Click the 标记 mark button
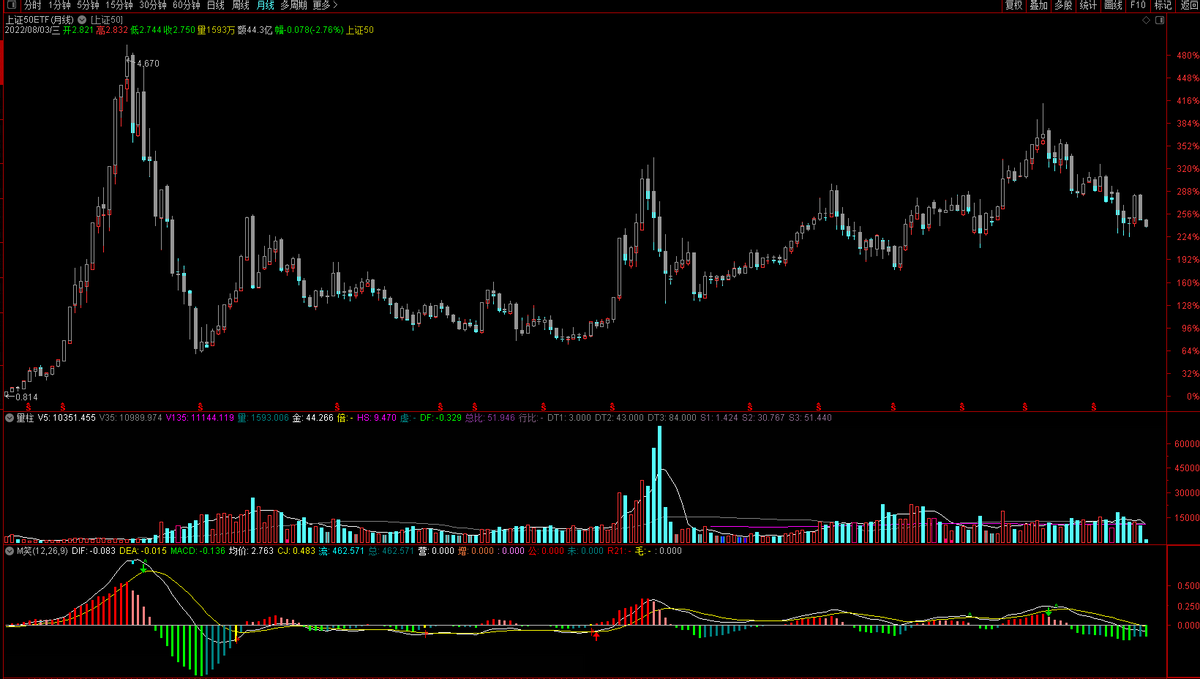 click(1163, 5)
